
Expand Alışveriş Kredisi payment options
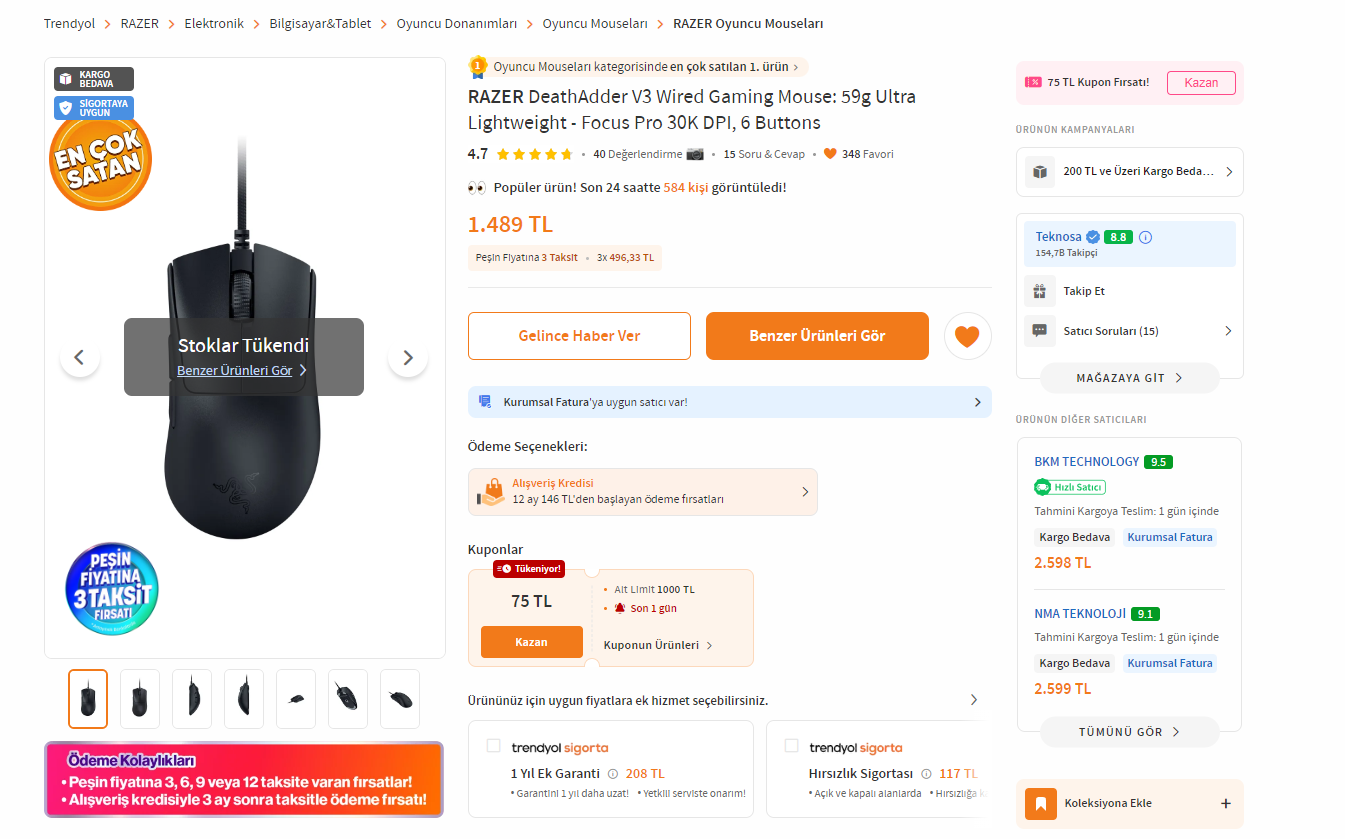(805, 492)
